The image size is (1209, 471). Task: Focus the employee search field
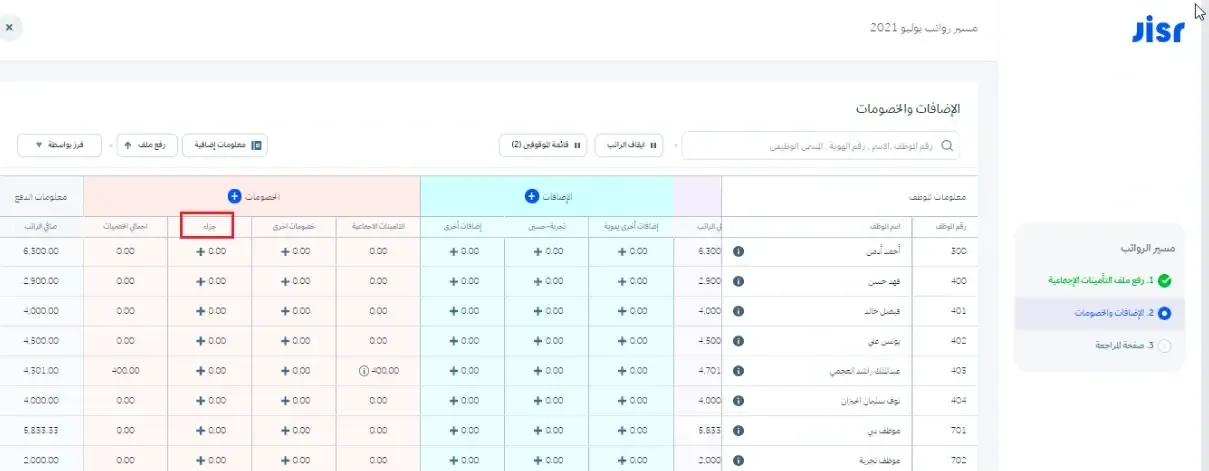pos(820,146)
